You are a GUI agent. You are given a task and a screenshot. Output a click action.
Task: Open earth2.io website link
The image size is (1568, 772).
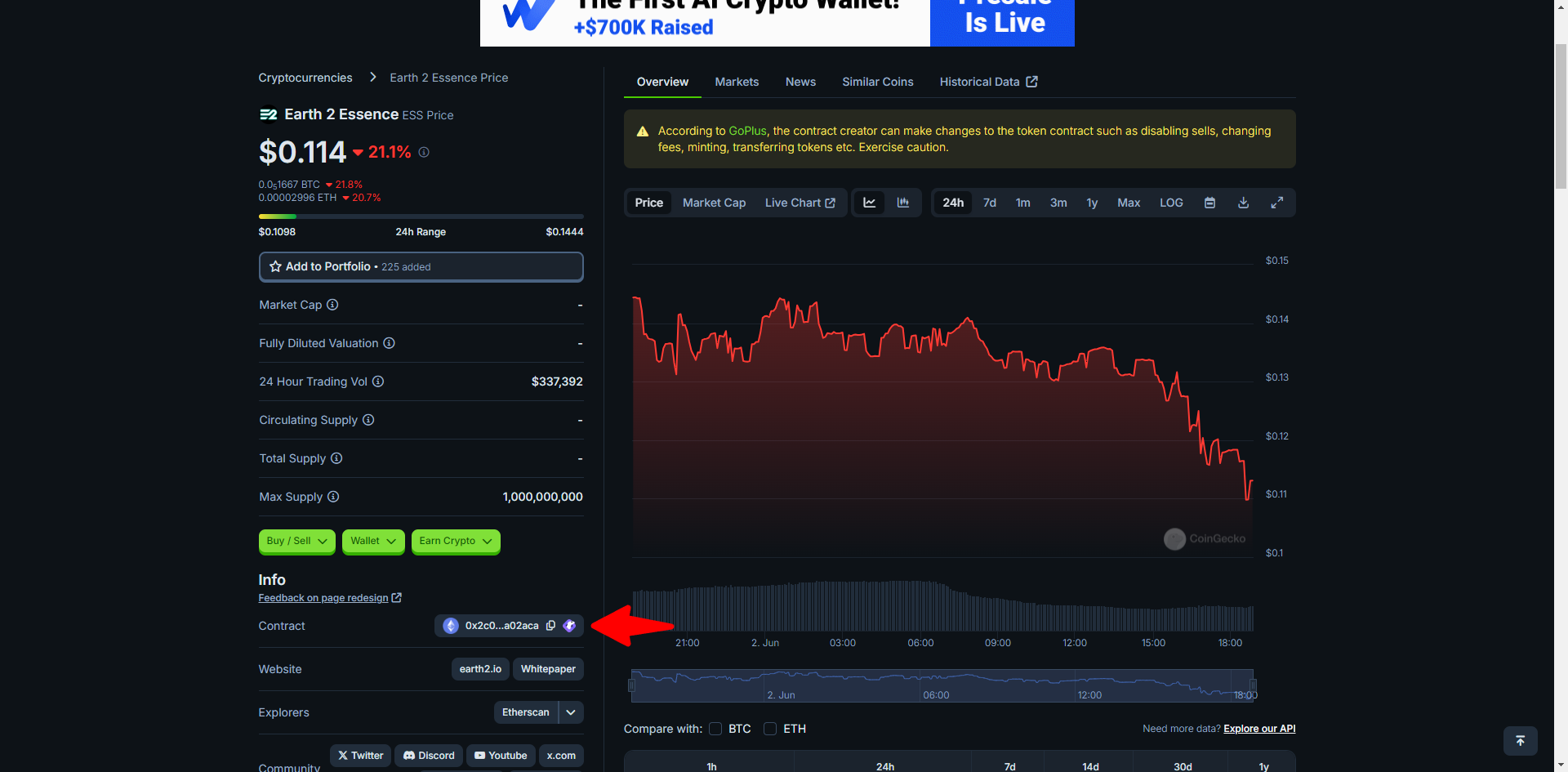coord(480,669)
